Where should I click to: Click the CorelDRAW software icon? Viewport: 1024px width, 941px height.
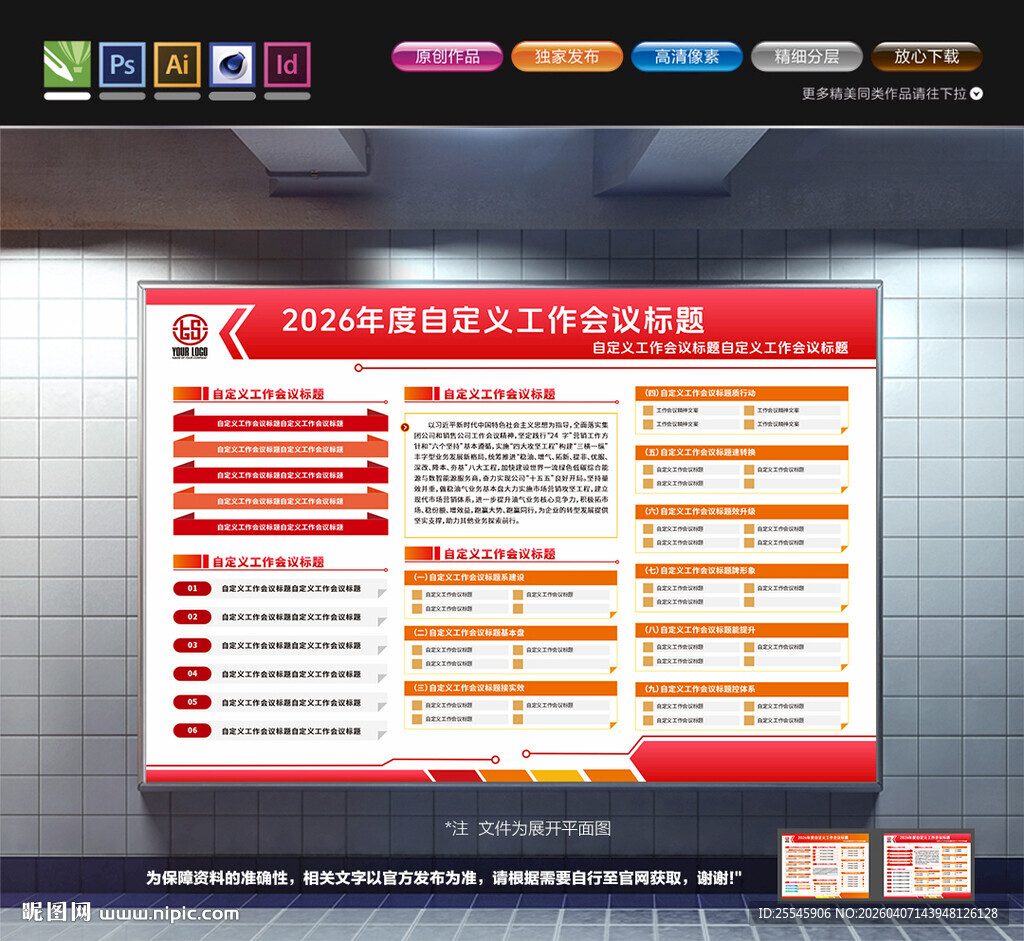67,64
